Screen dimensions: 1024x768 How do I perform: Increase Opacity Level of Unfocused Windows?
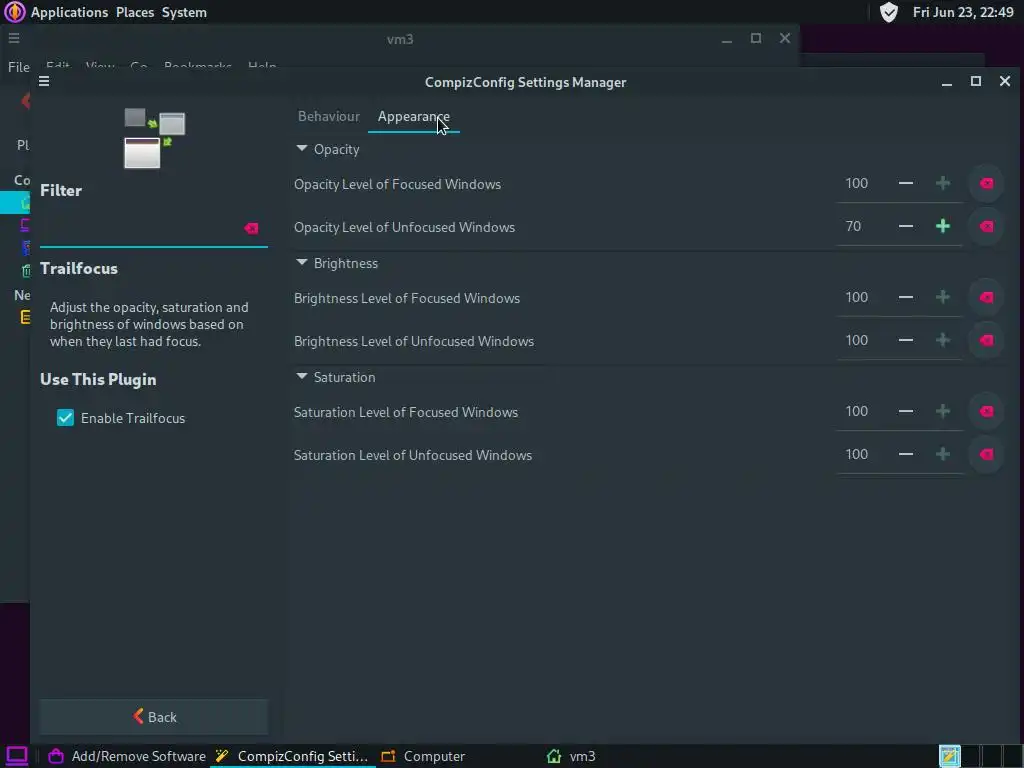coord(942,227)
